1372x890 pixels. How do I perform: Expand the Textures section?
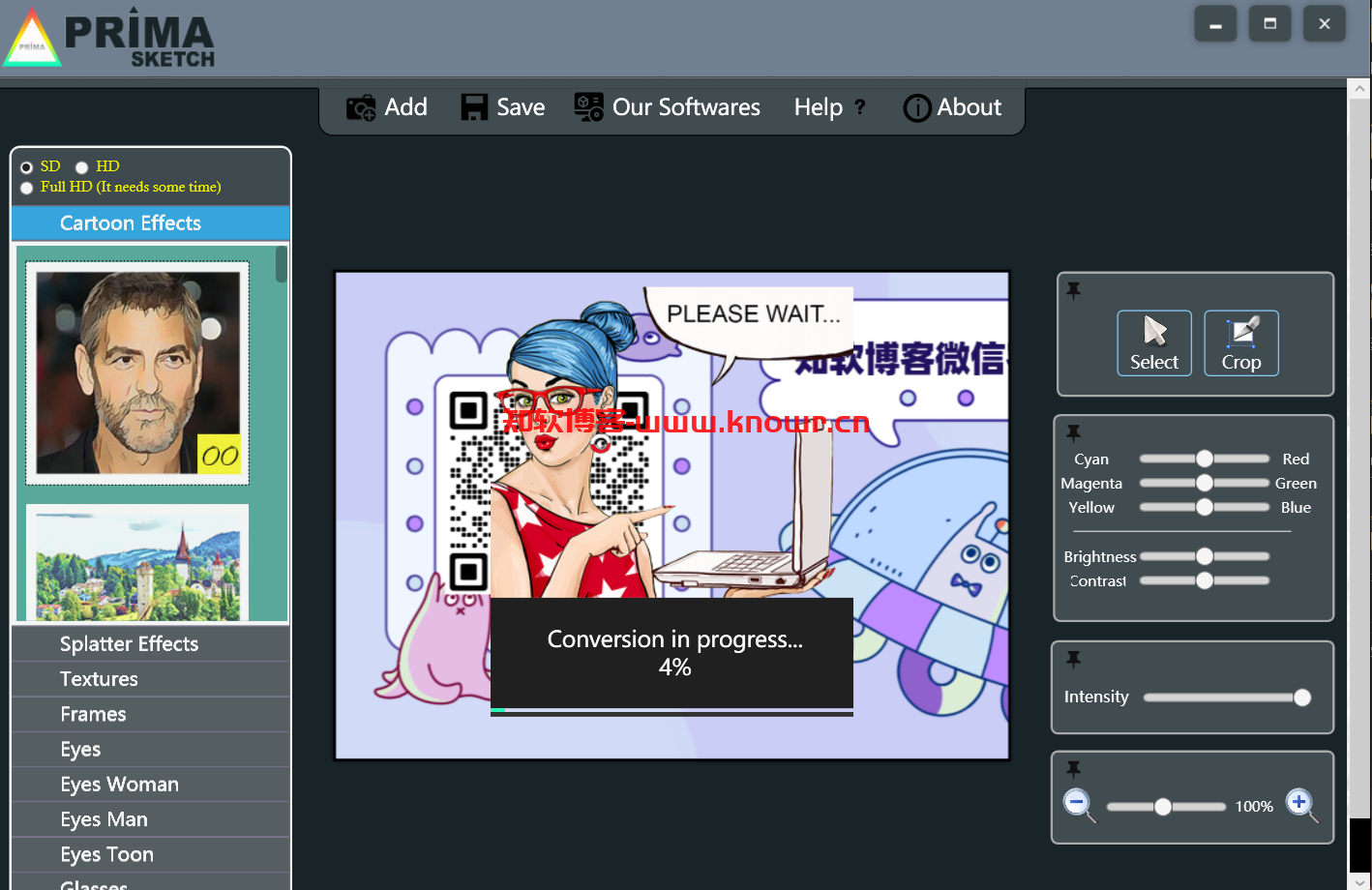pyautogui.click(x=151, y=679)
